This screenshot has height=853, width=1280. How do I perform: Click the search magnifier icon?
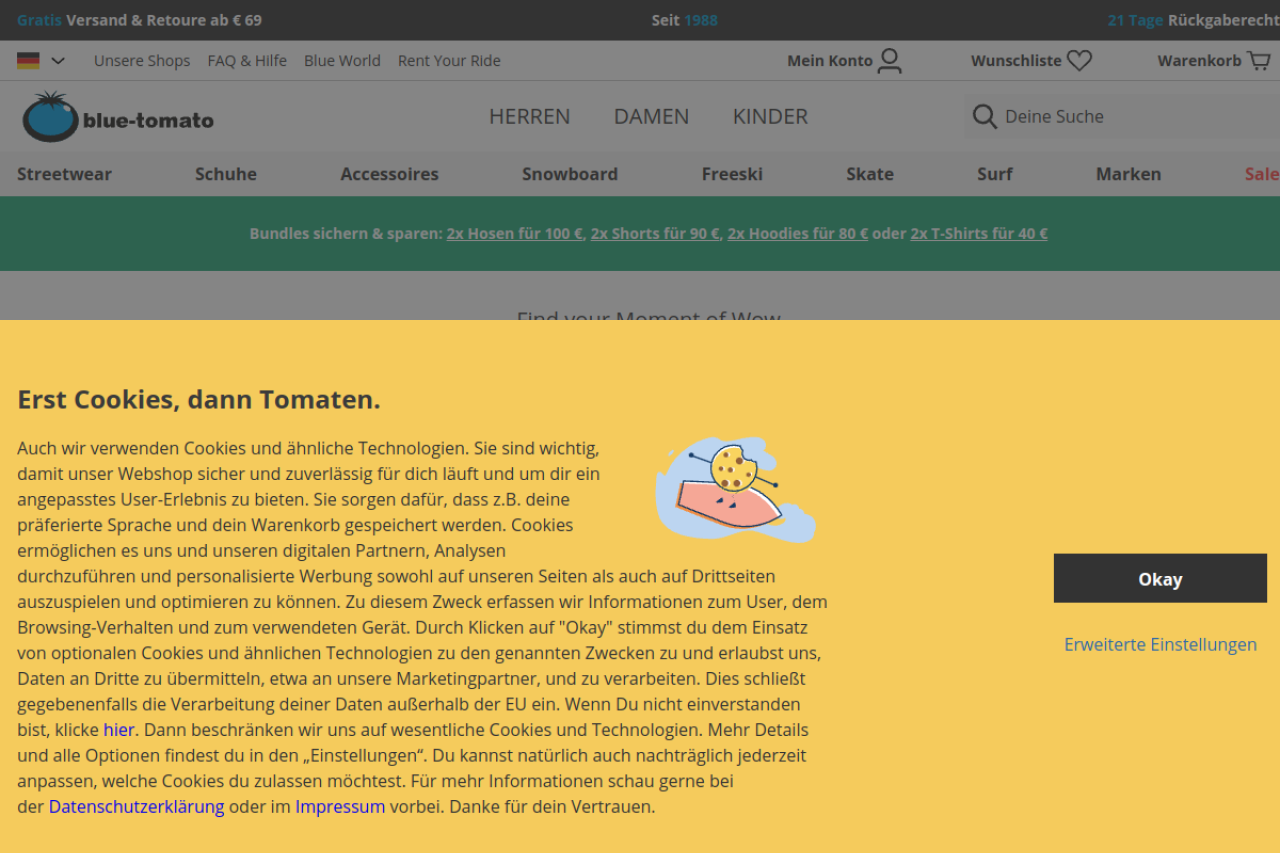(985, 117)
